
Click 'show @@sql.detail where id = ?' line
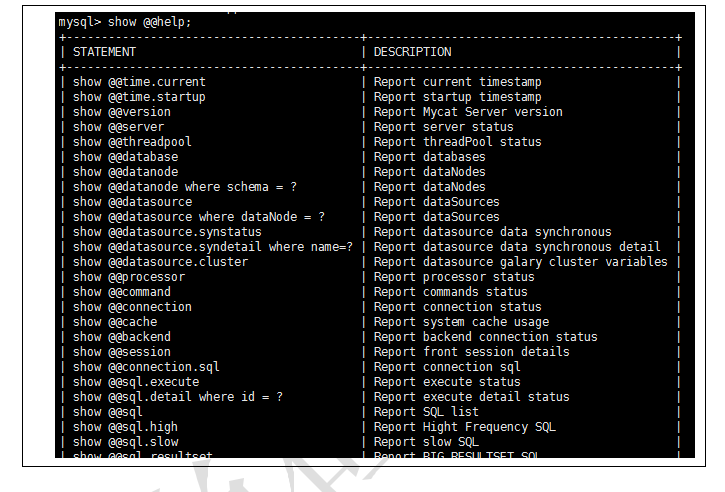coord(178,397)
